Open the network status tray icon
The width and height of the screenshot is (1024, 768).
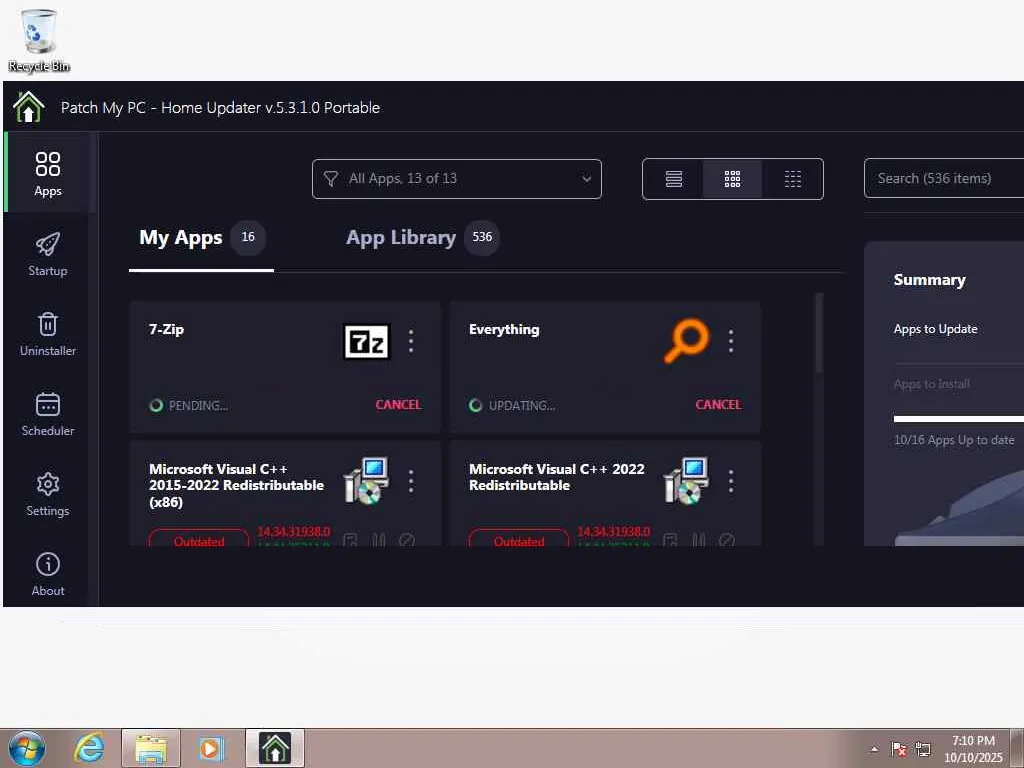[x=923, y=749]
